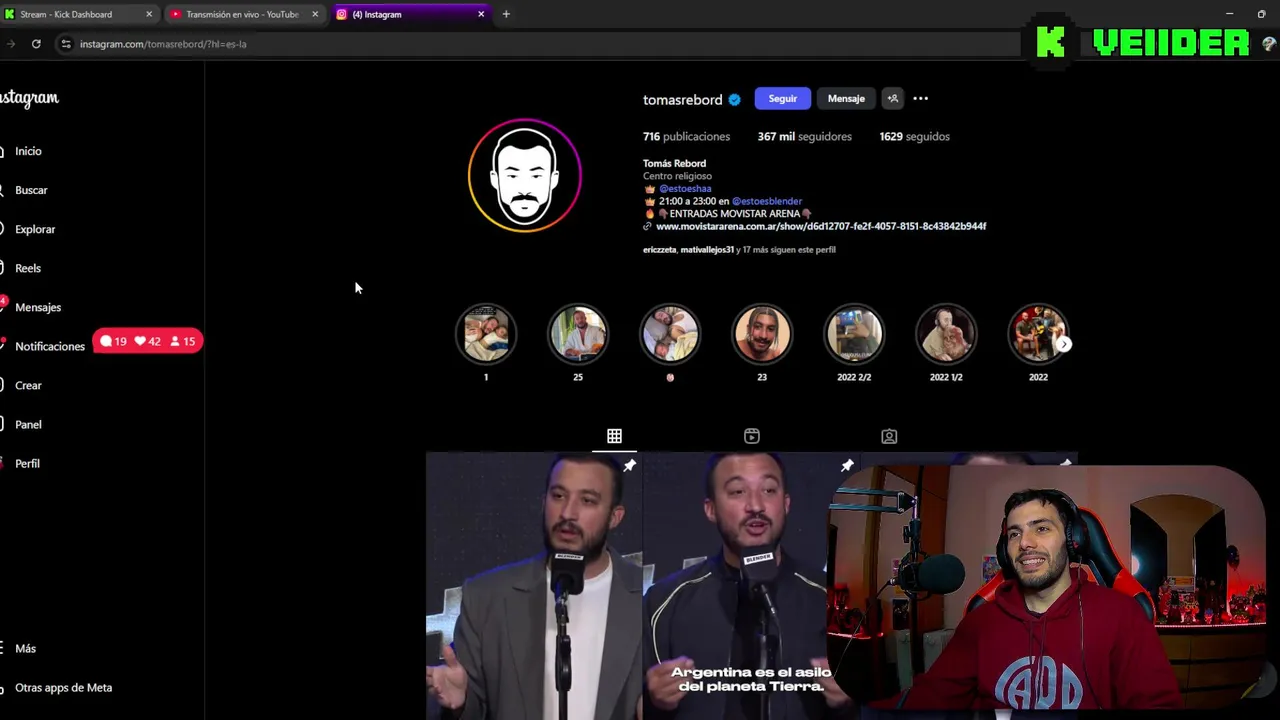Click mativallejos31 mutual follower link
This screenshot has height=720, width=1280.
pos(707,250)
